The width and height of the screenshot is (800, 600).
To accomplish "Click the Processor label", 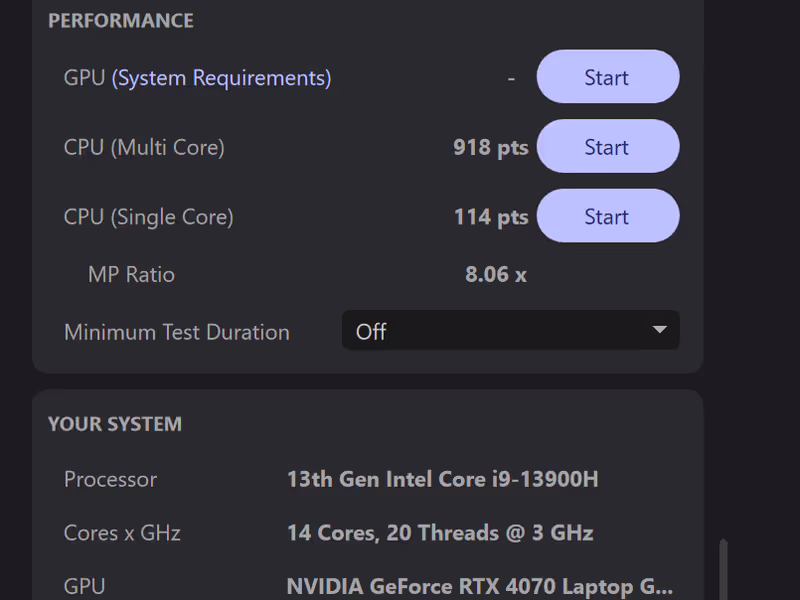I will point(110,479).
